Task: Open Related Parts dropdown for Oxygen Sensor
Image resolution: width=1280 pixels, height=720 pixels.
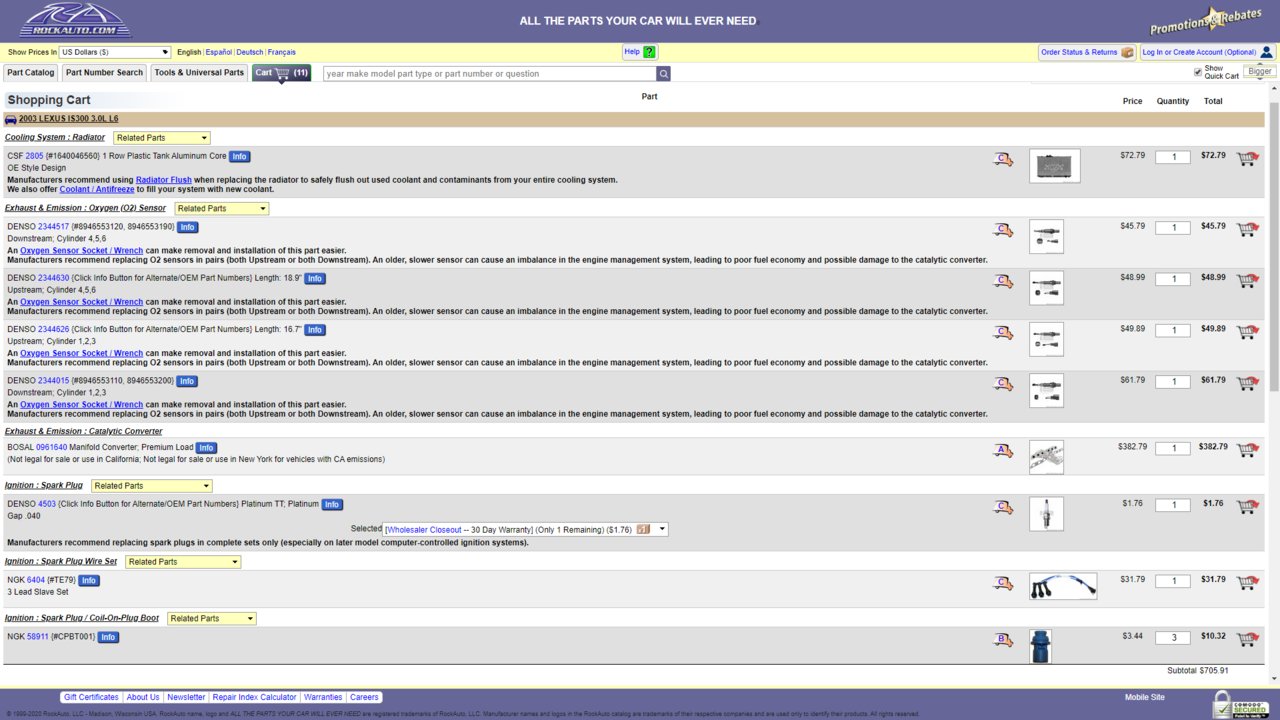Action: 222,209
